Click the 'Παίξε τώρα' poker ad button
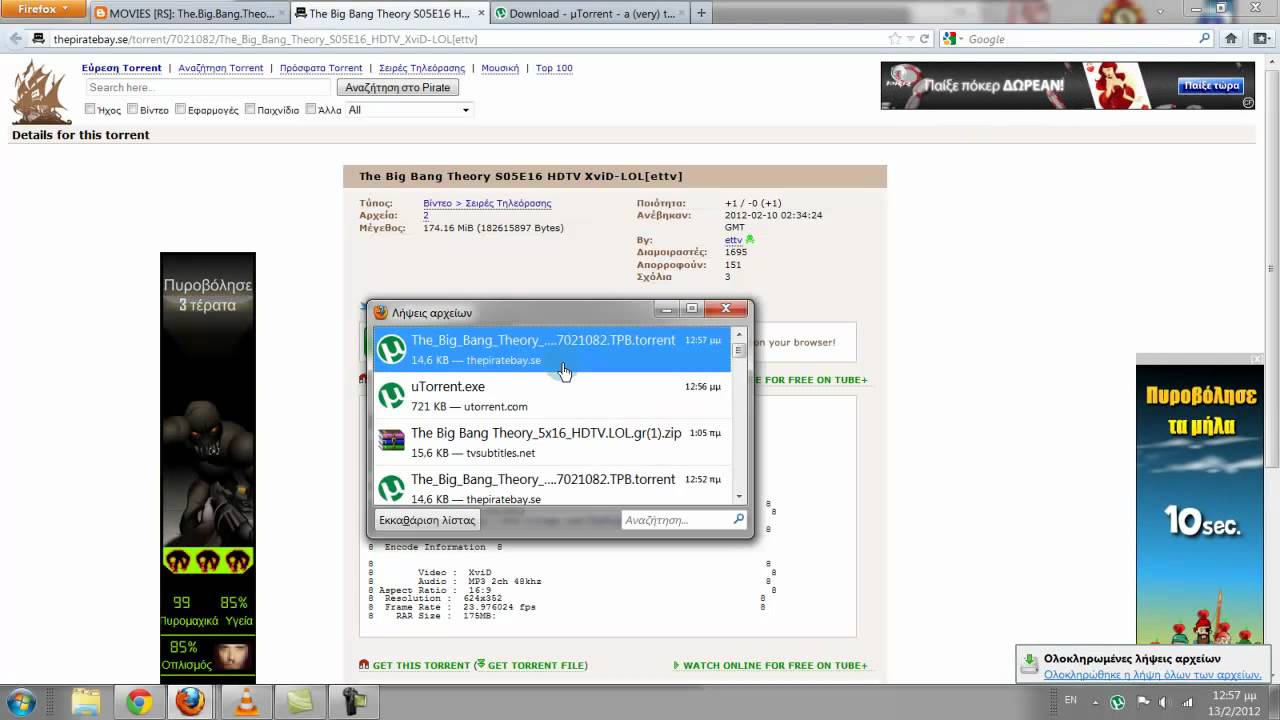This screenshot has height=720, width=1280. tap(1211, 86)
